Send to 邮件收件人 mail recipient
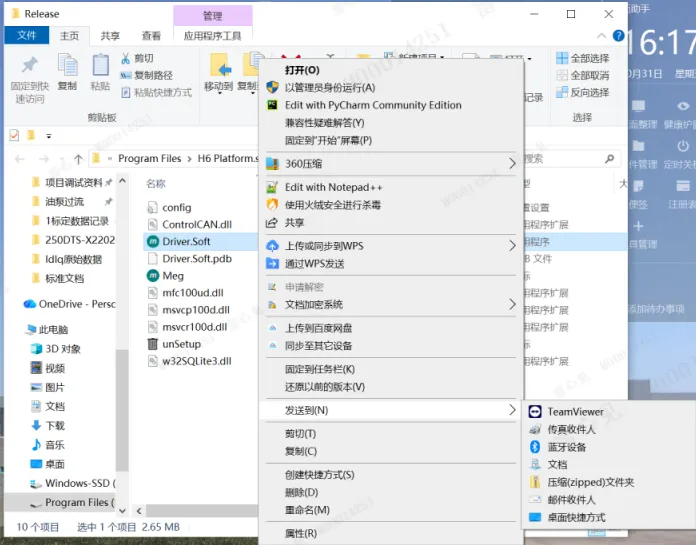Image resolution: width=696 pixels, height=545 pixels. pos(608,500)
